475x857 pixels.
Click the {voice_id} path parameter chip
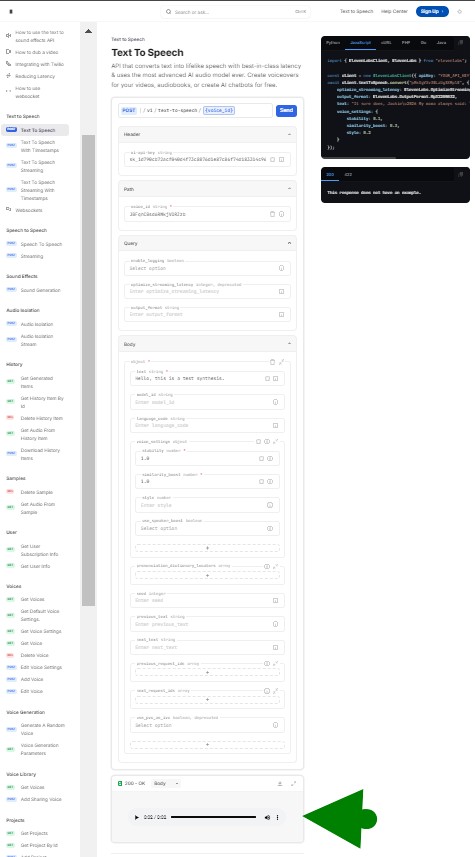(219, 110)
